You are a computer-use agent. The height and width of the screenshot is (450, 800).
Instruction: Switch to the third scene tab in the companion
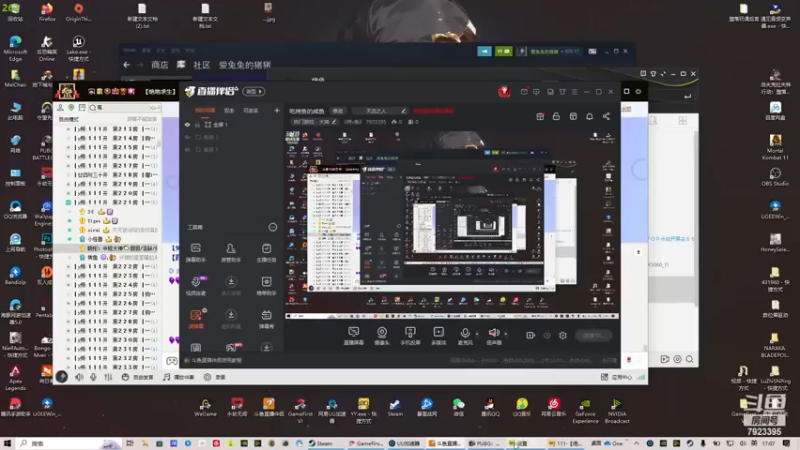point(251,110)
